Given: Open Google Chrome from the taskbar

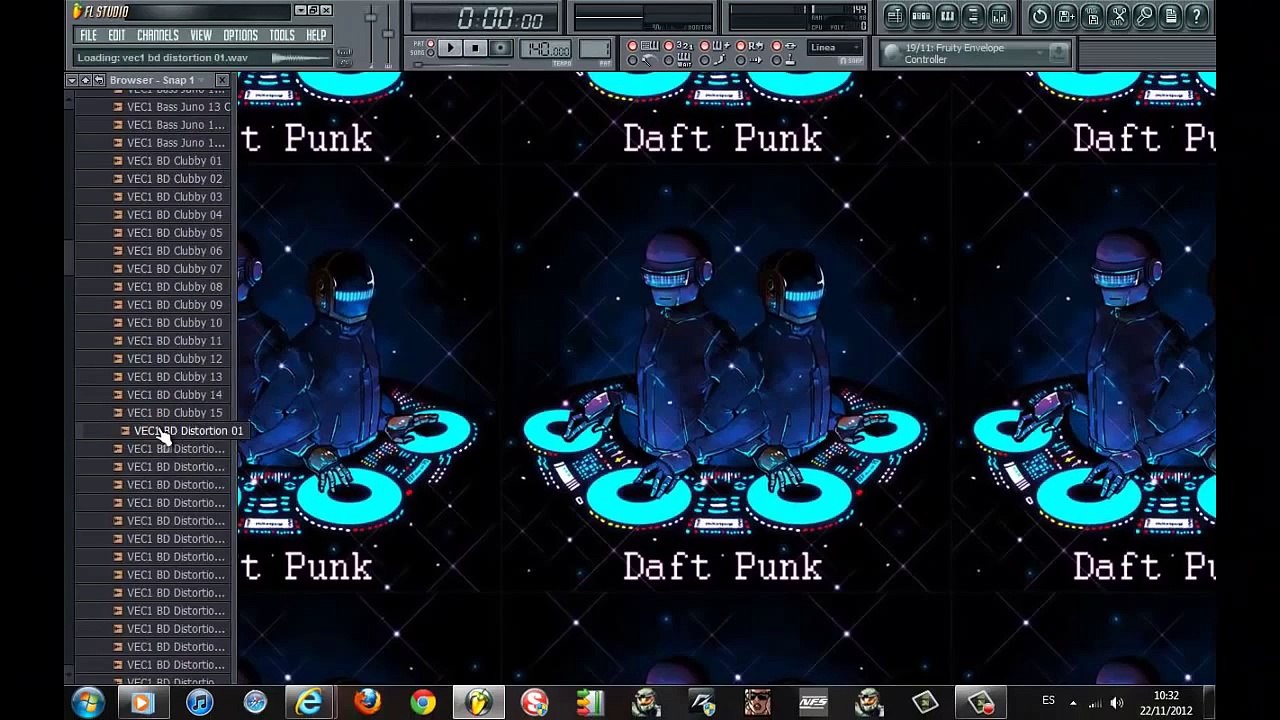Looking at the screenshot, I should pos(423,702).
